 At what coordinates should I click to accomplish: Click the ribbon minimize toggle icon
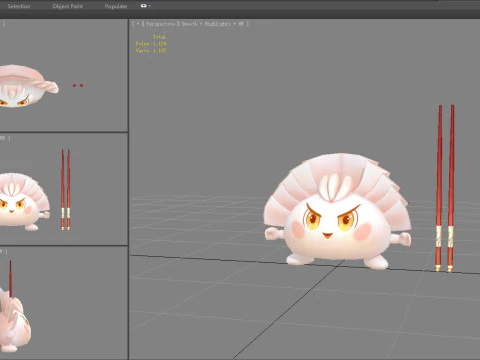144,6
